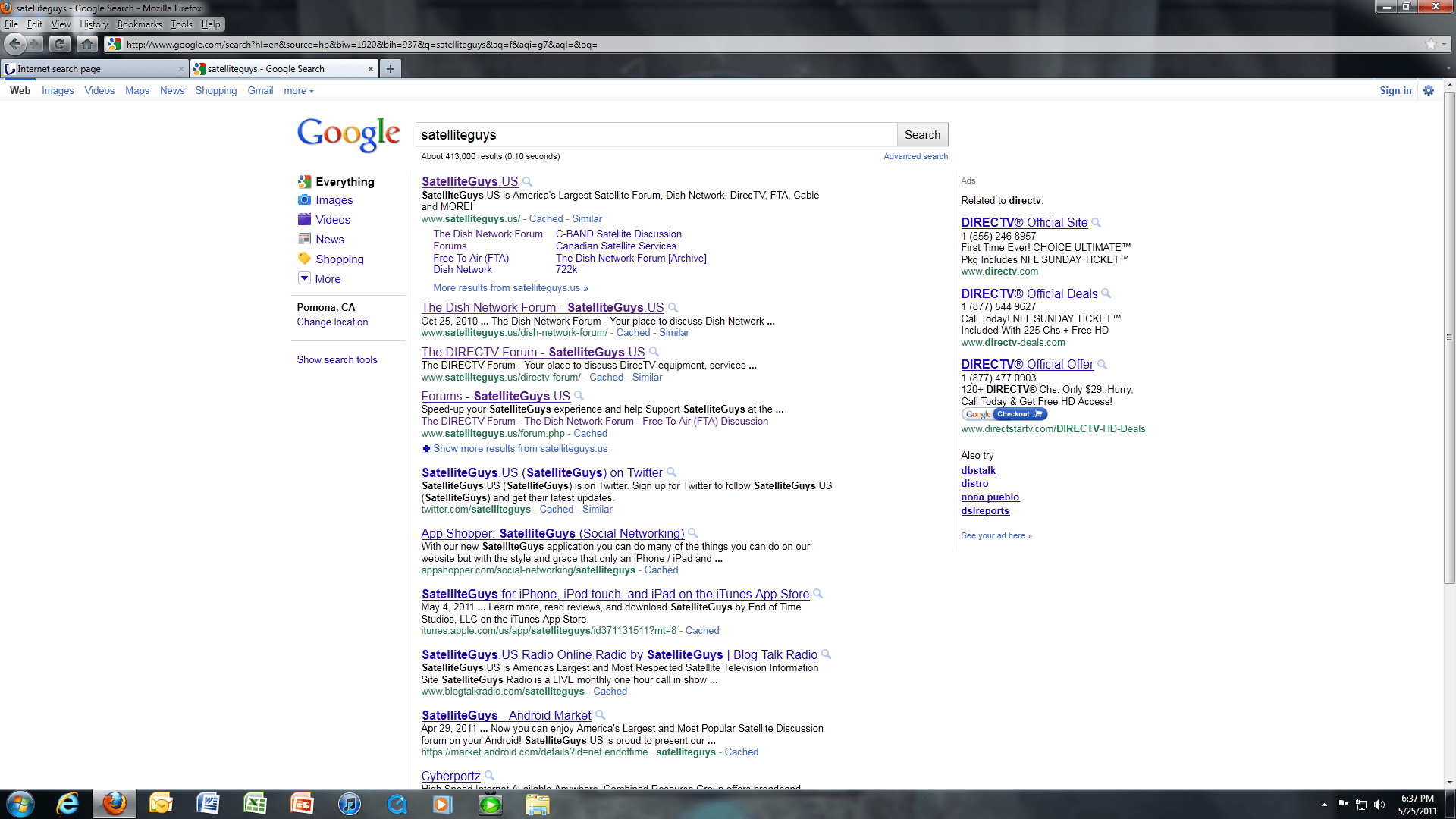
Task: Open Gmail in the top Google bar
Action: pyautogui.click(x=260, y=91)
